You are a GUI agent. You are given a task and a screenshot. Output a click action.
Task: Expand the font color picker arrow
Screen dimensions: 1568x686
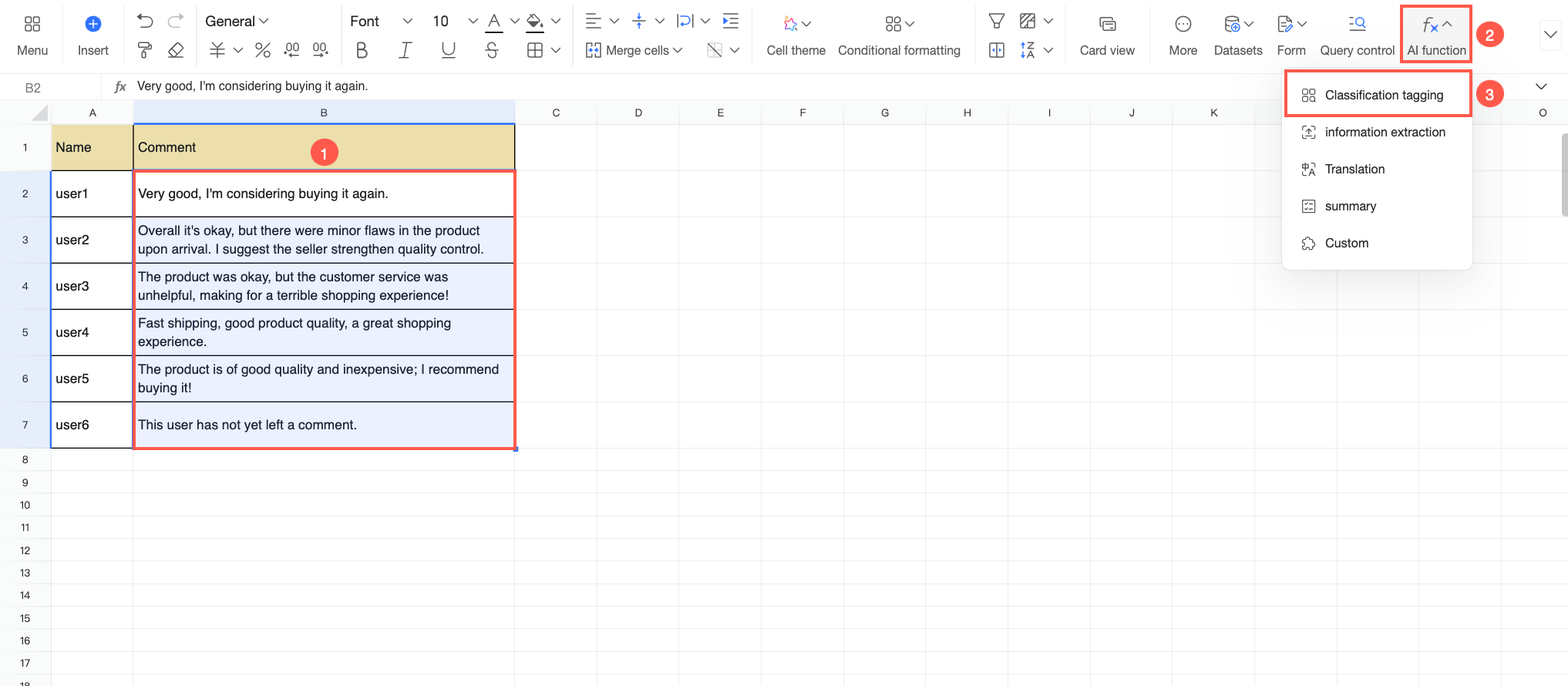515,21
